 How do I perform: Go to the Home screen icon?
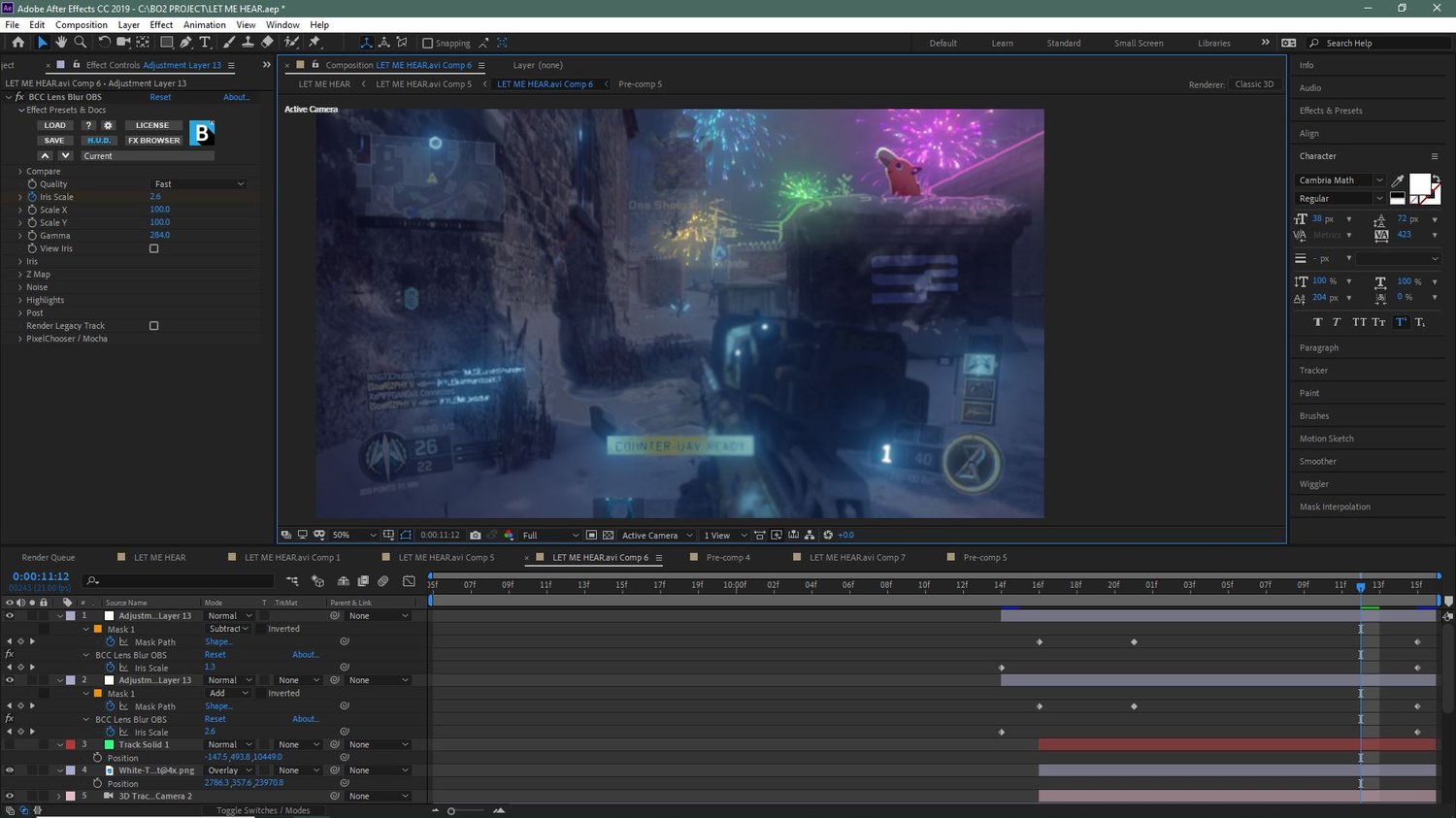click(x=17, y=43)
